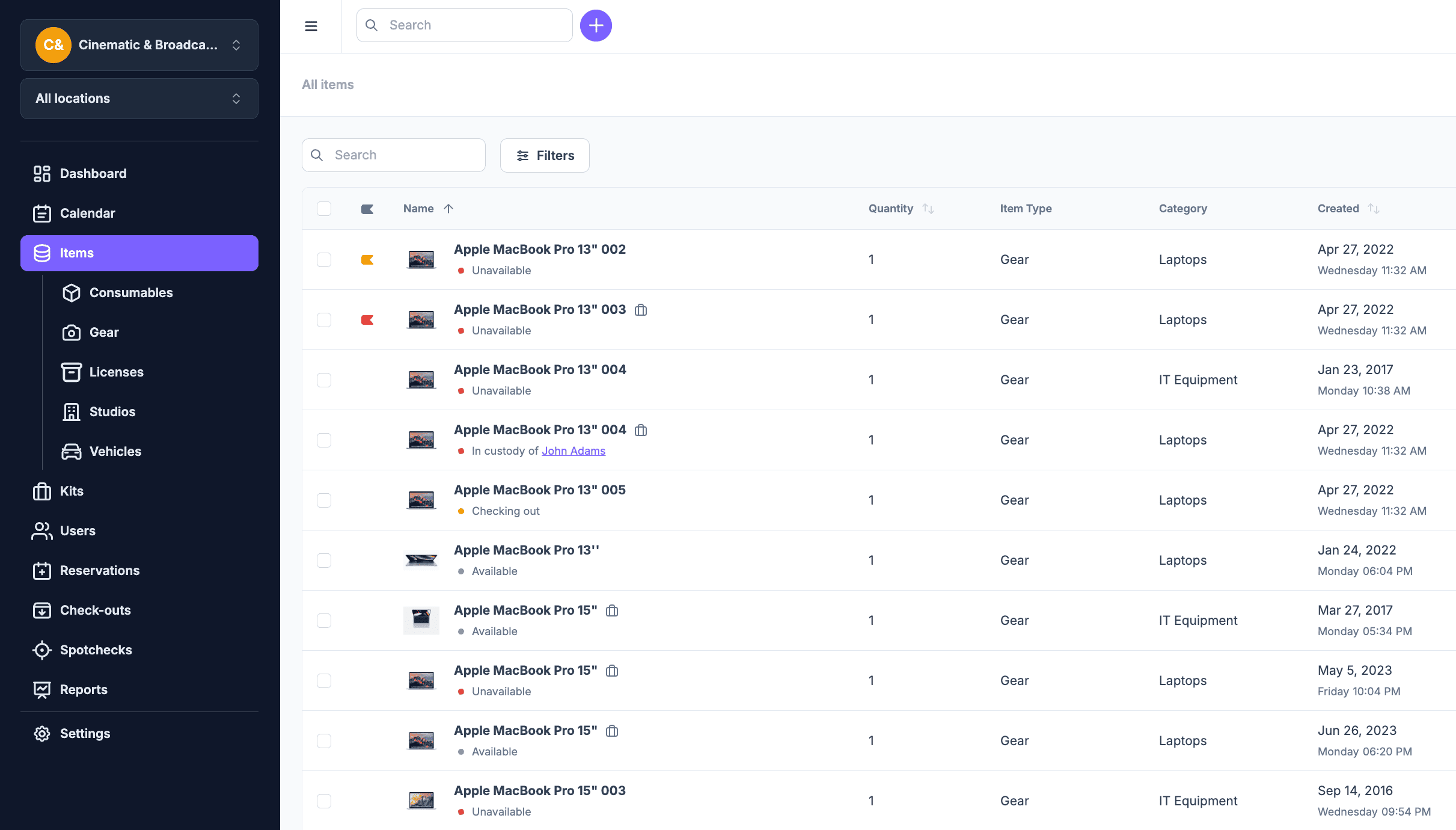The image size is (1456, 830).
Task: Check the box for MacBook created Mar 27, 2017
Action: tap(324, 621)
